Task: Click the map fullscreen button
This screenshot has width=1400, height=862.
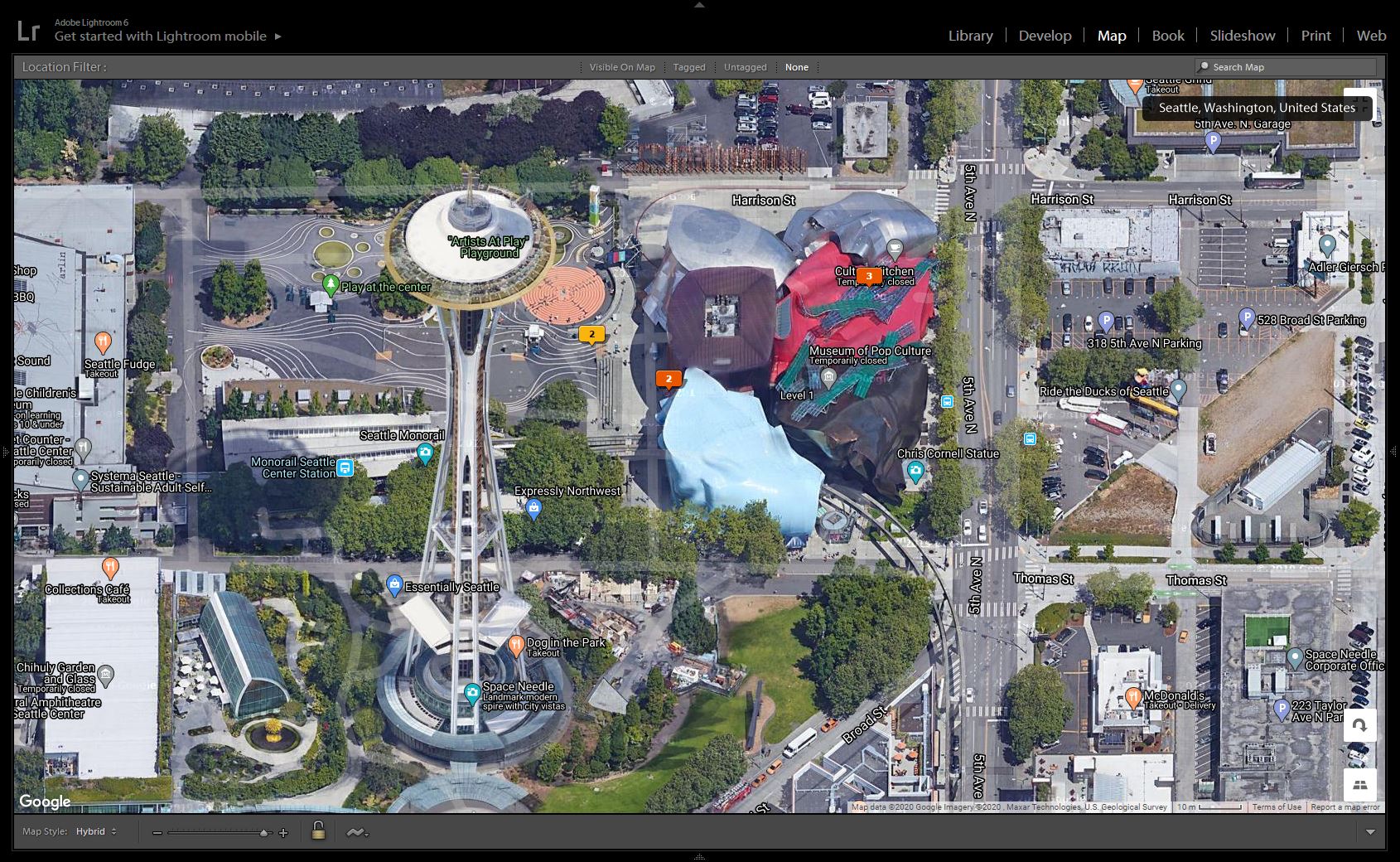Action: pos(1359,104)
